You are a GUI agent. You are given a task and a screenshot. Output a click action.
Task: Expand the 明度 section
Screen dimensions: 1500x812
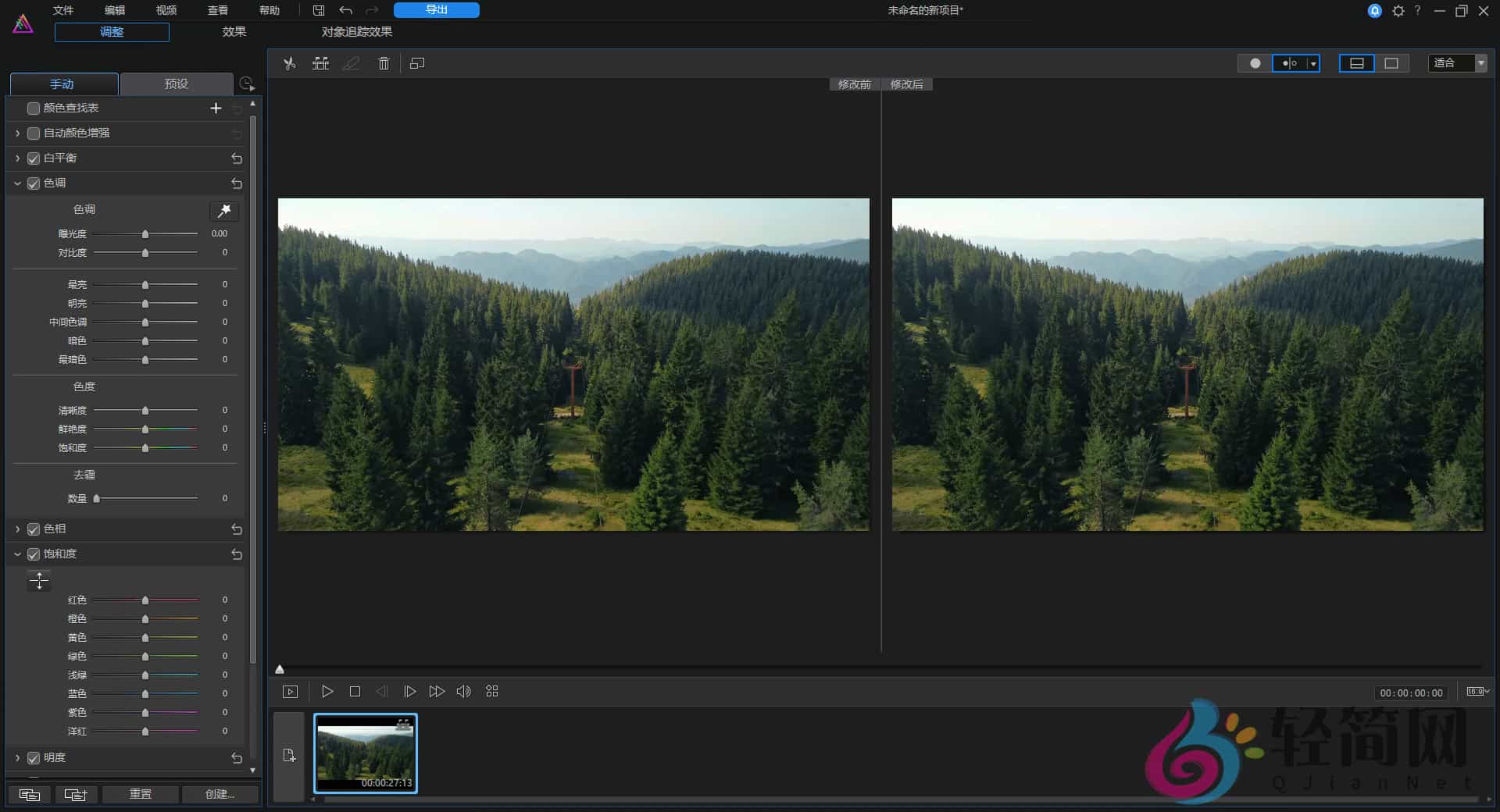pyautogui.click(x=17, y=758)
